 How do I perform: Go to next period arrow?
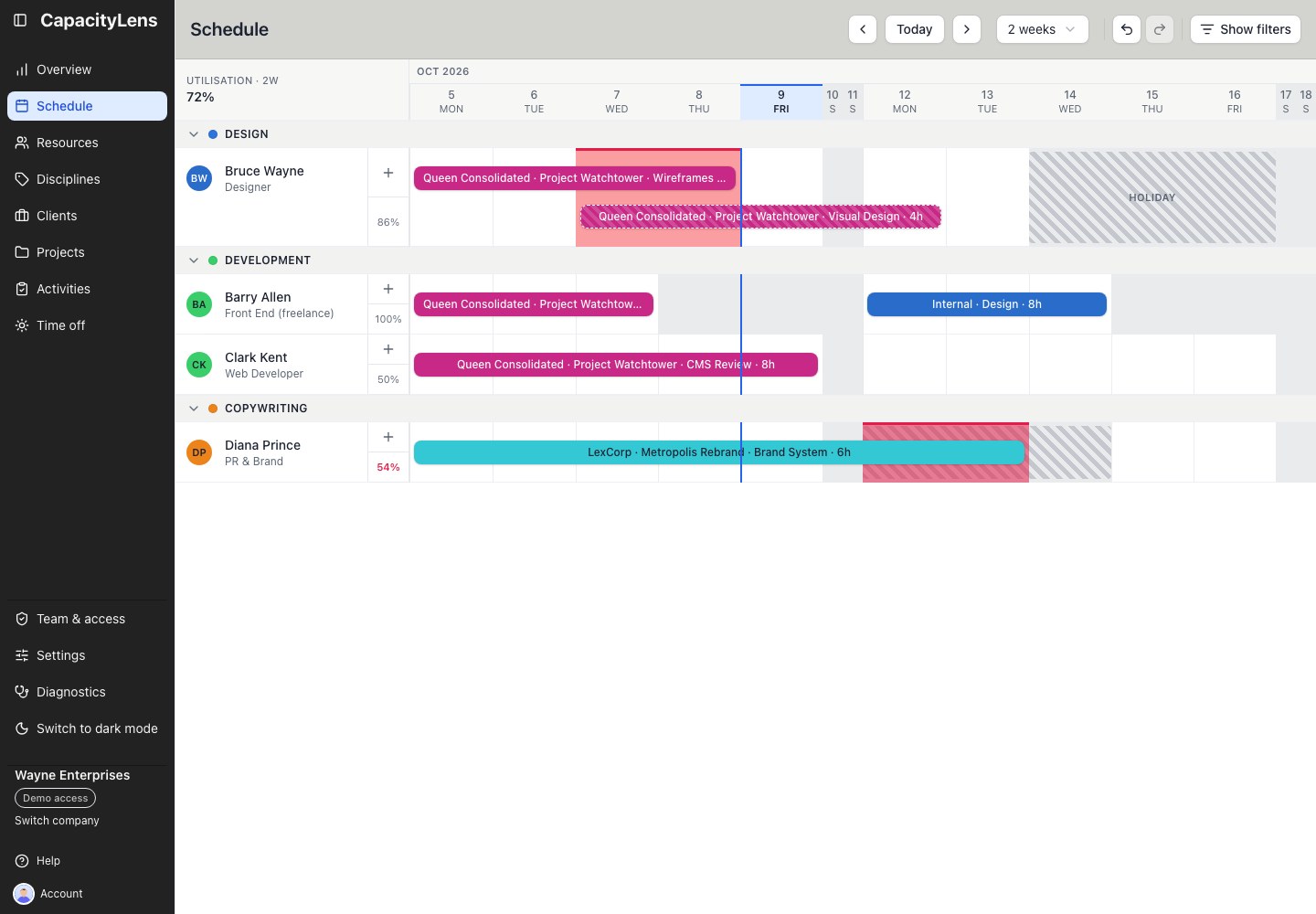967,29
